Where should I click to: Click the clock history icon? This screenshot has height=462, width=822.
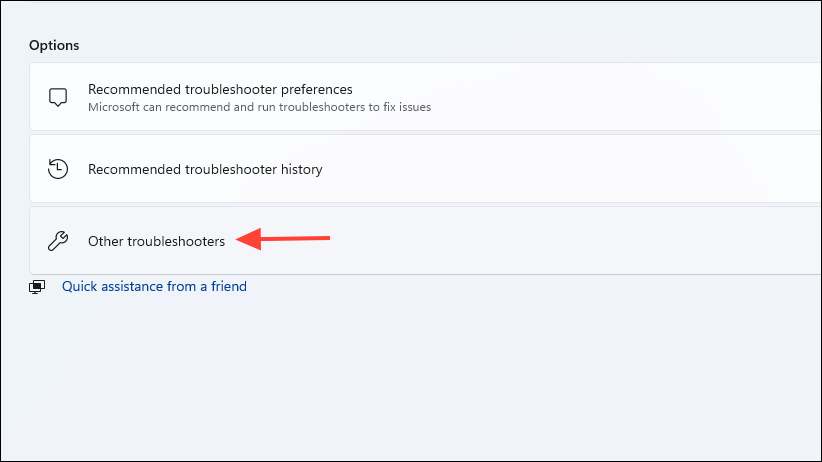coord(58,169)
